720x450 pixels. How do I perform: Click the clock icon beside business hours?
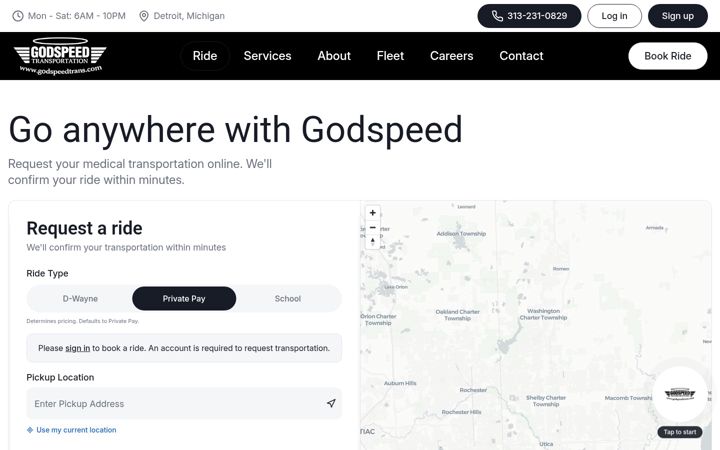coord(17,16)
